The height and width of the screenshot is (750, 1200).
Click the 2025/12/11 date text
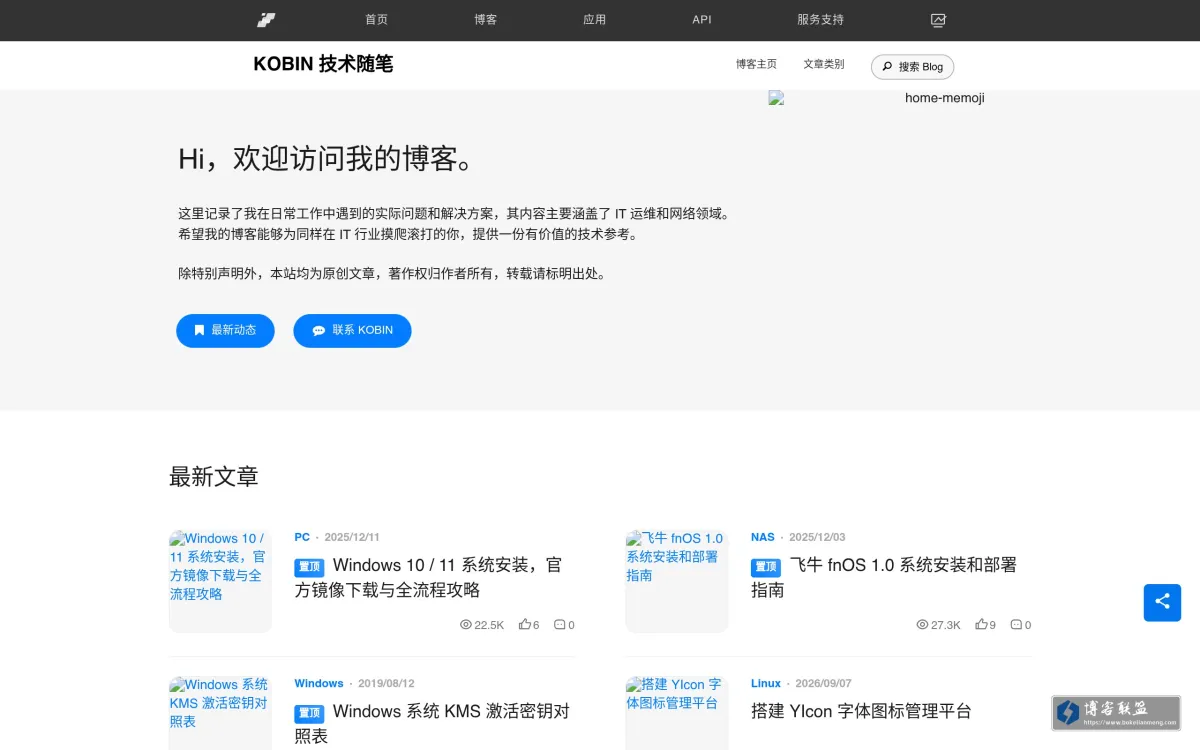click(x=352, y=537)
